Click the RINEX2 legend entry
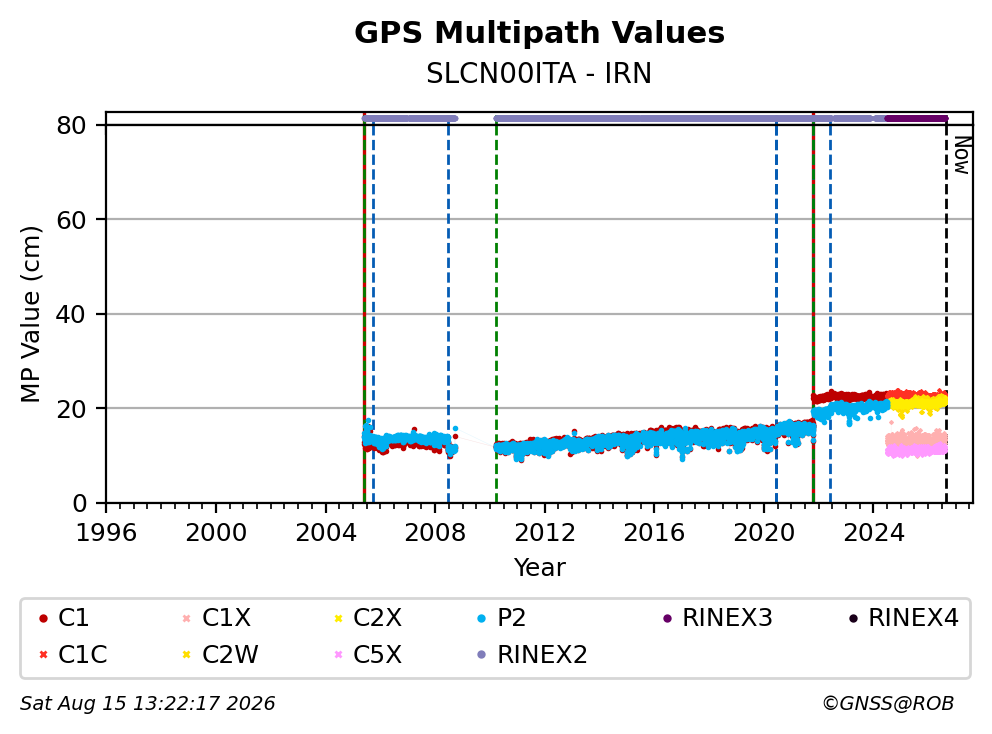Viewport: 992px width, 734px height. click(x=532, y=654)
